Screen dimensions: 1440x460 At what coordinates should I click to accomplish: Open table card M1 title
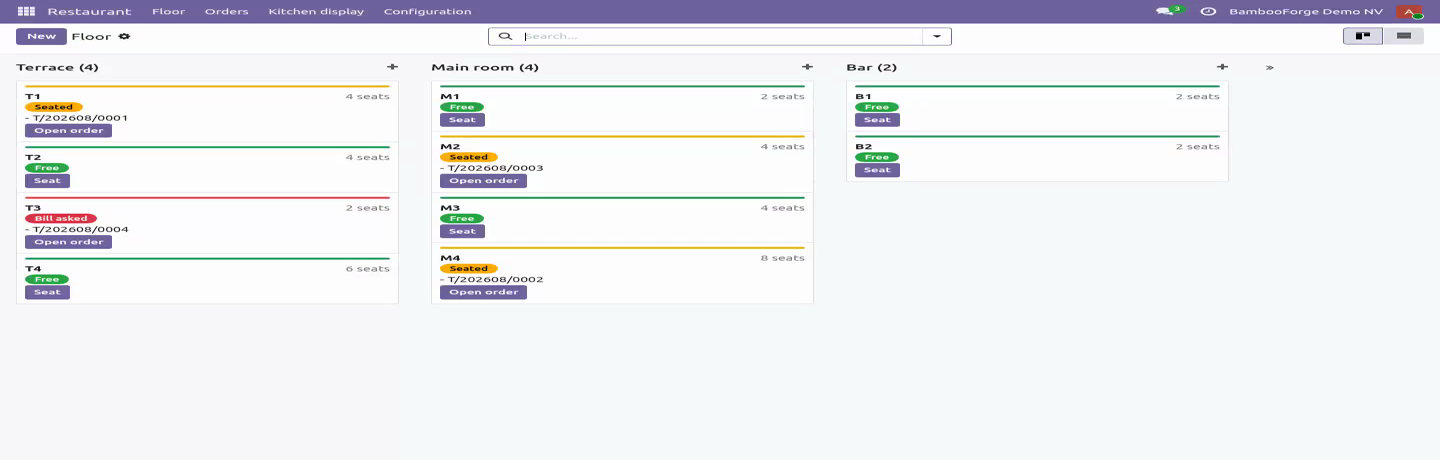pyautogui.click(x=450, y=97)
